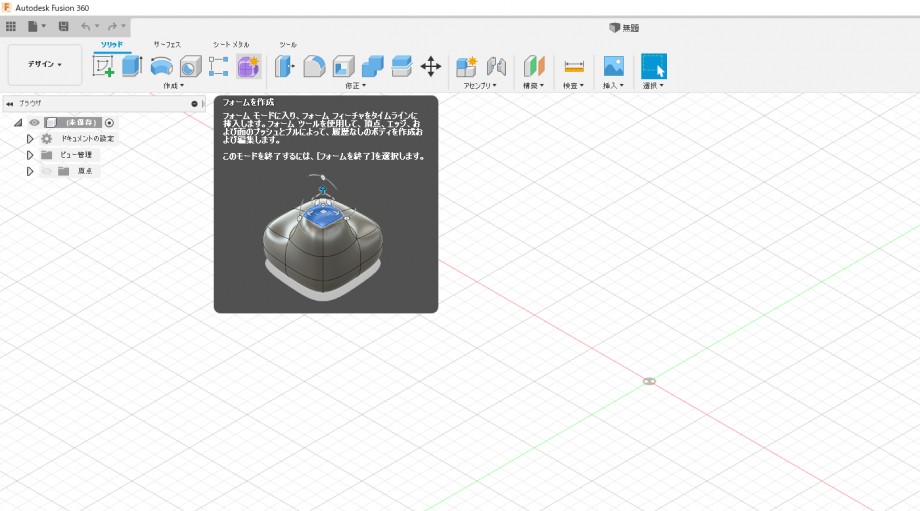Select the Fillet tool
The width and height of the screenshot is (920, 511).
[314, 66]
